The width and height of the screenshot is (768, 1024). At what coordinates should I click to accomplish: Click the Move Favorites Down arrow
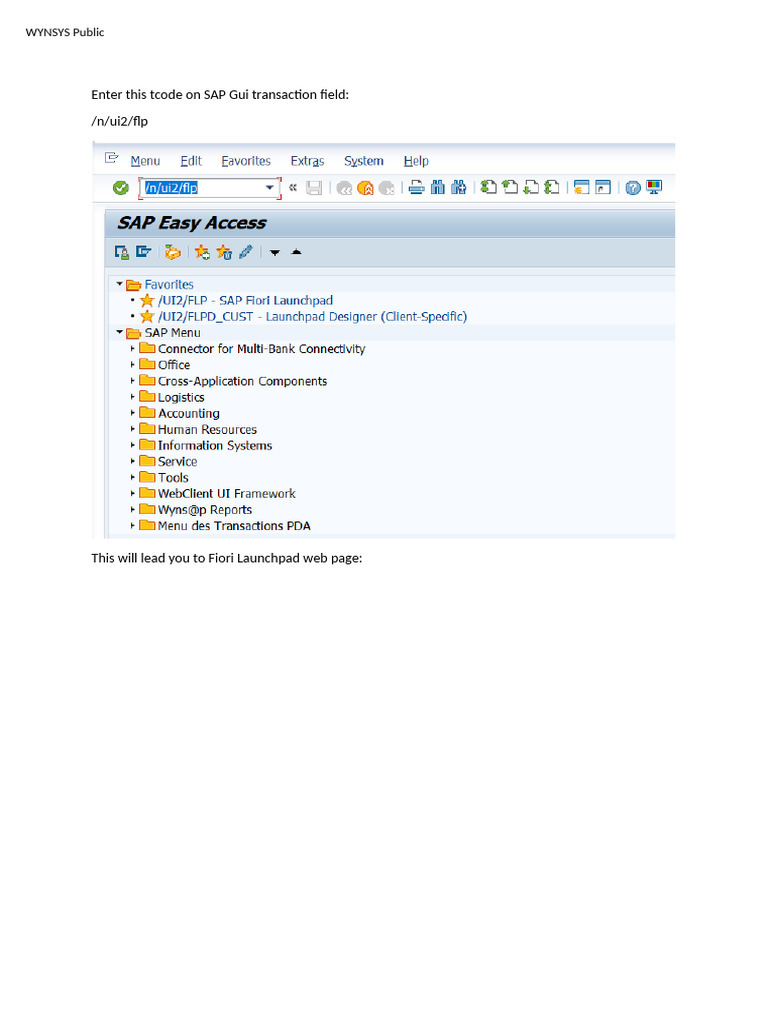click(x=275, y=253)
